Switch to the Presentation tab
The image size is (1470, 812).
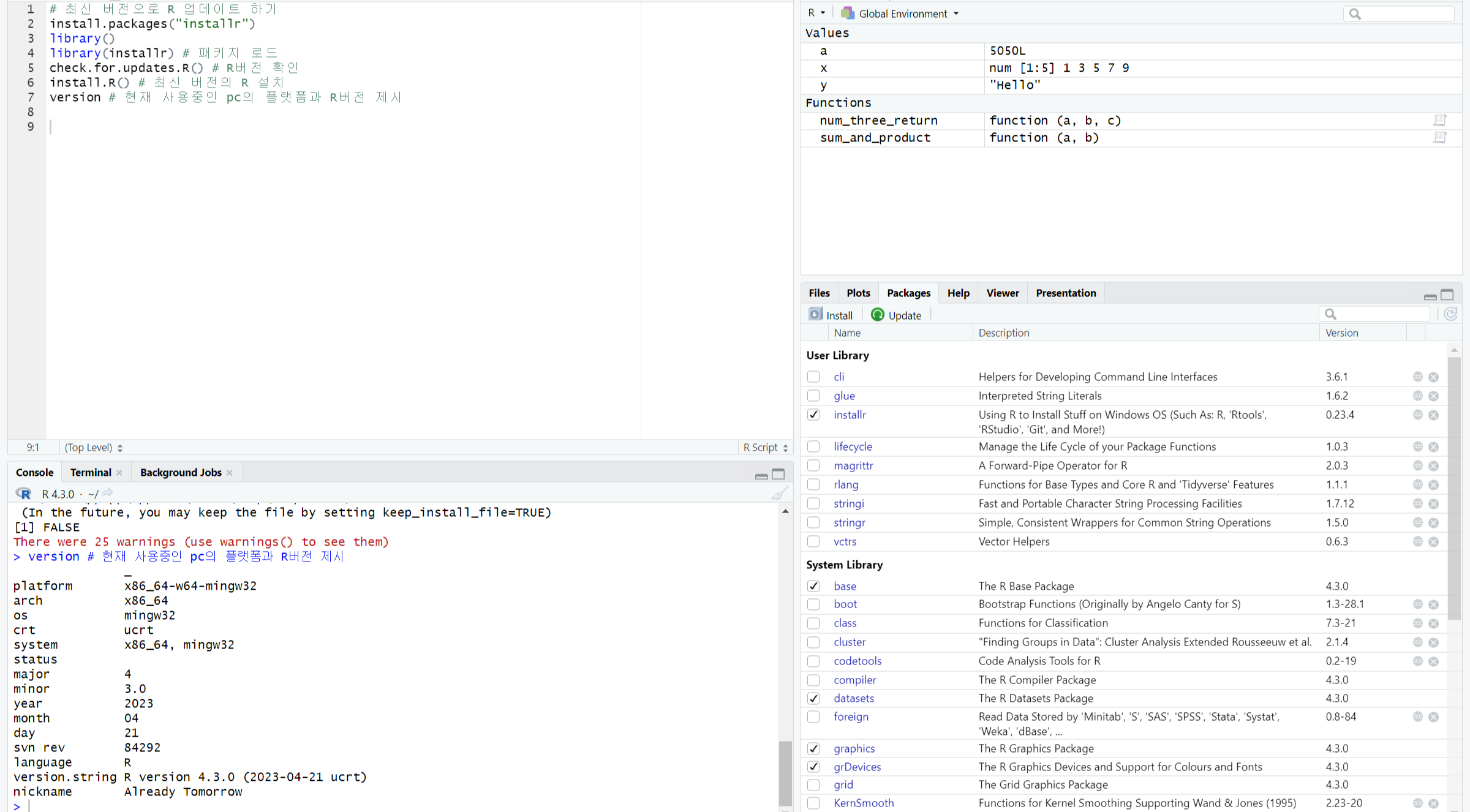point(1066,293)
